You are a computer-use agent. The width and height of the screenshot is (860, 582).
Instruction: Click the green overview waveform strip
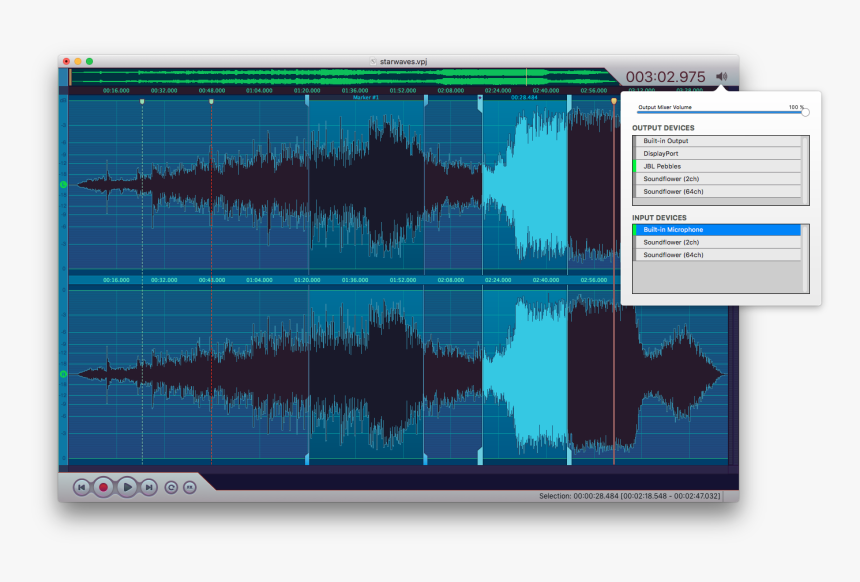340,77
